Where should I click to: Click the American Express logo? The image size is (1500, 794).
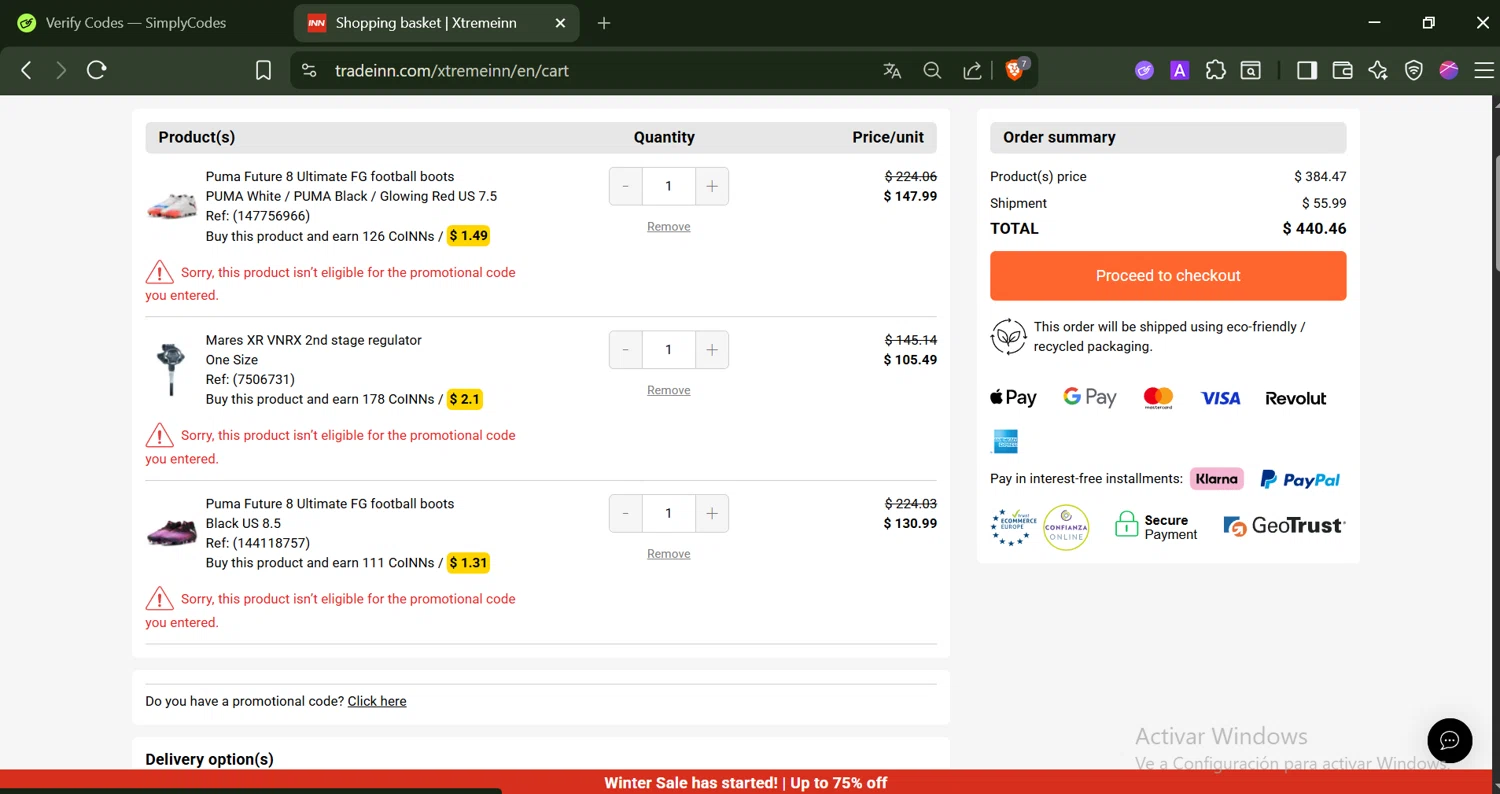pos(1005,441)
